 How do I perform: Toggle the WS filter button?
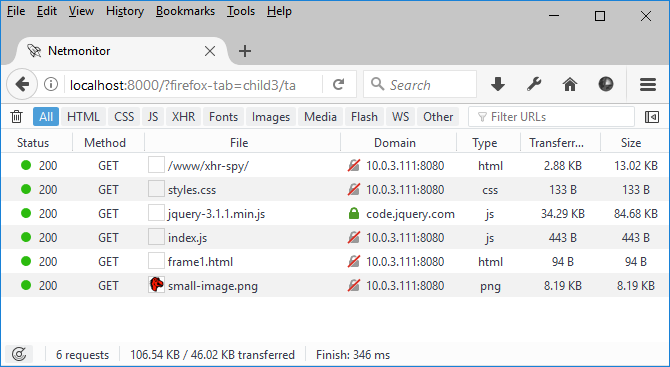tap(400, 117)
